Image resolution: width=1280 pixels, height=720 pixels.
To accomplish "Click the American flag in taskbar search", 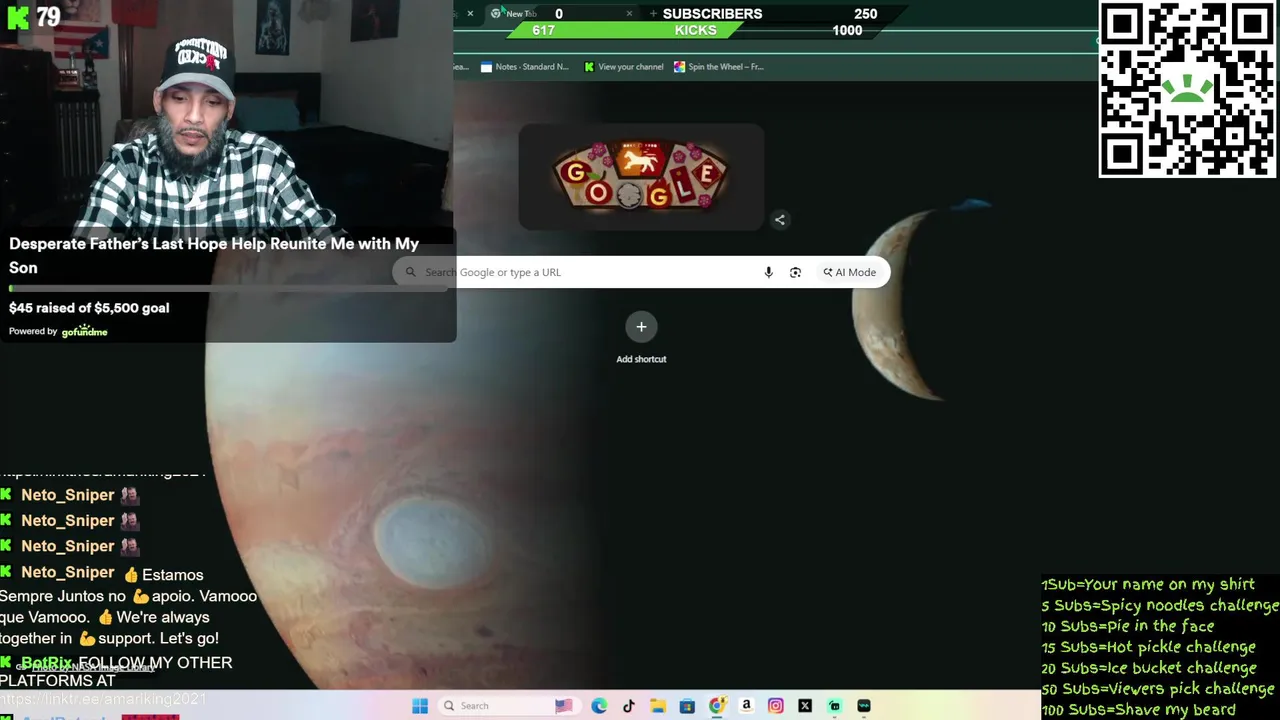I will [563, 706].
